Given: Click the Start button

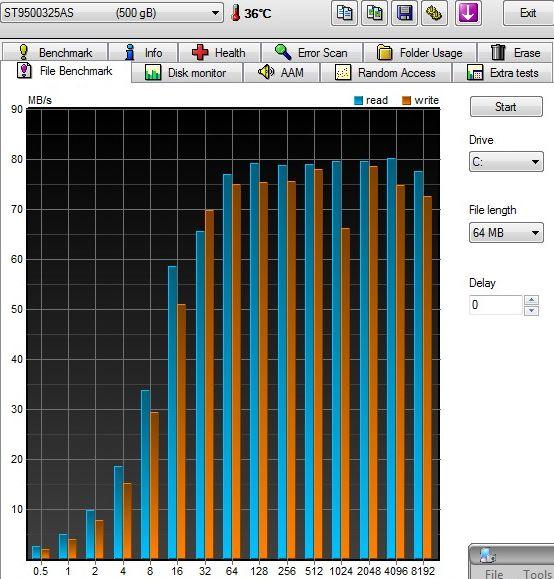Looking at the screenshot, I should coord(506,107).
